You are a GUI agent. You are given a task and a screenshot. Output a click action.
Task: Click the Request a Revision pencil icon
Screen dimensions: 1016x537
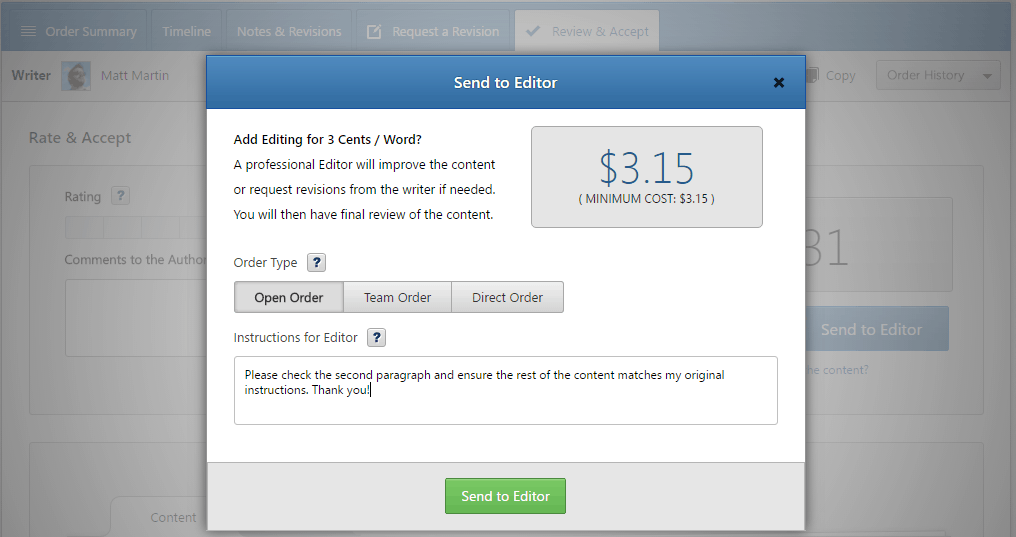tap(374, 32)
